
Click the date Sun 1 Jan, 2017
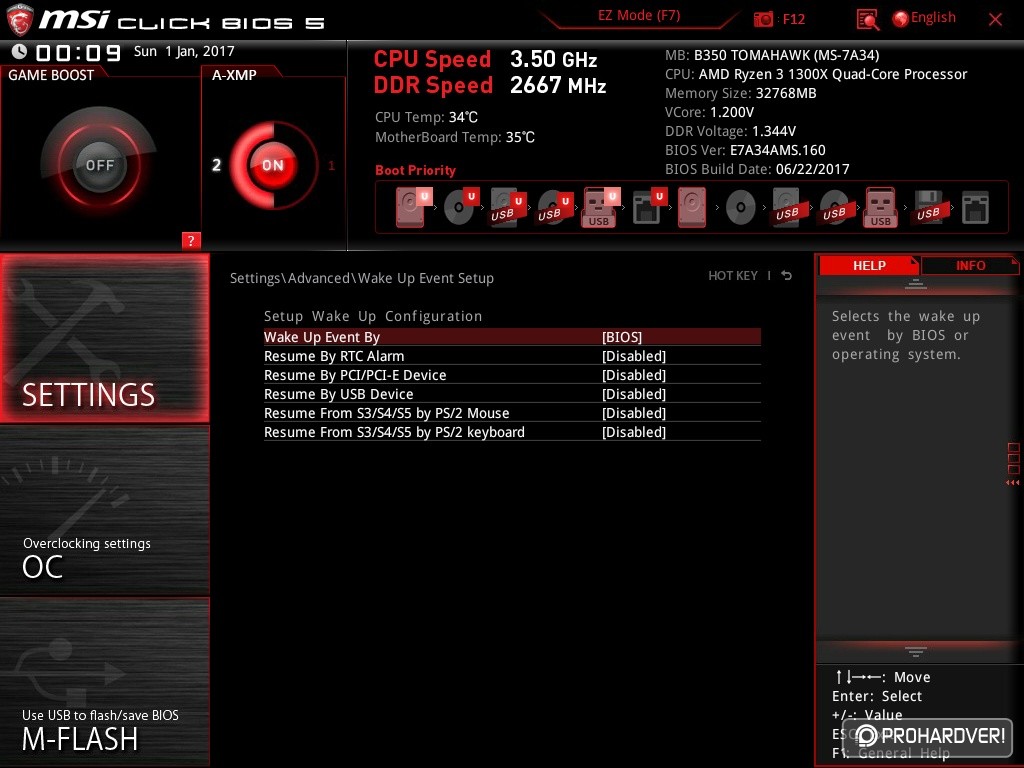184,51
